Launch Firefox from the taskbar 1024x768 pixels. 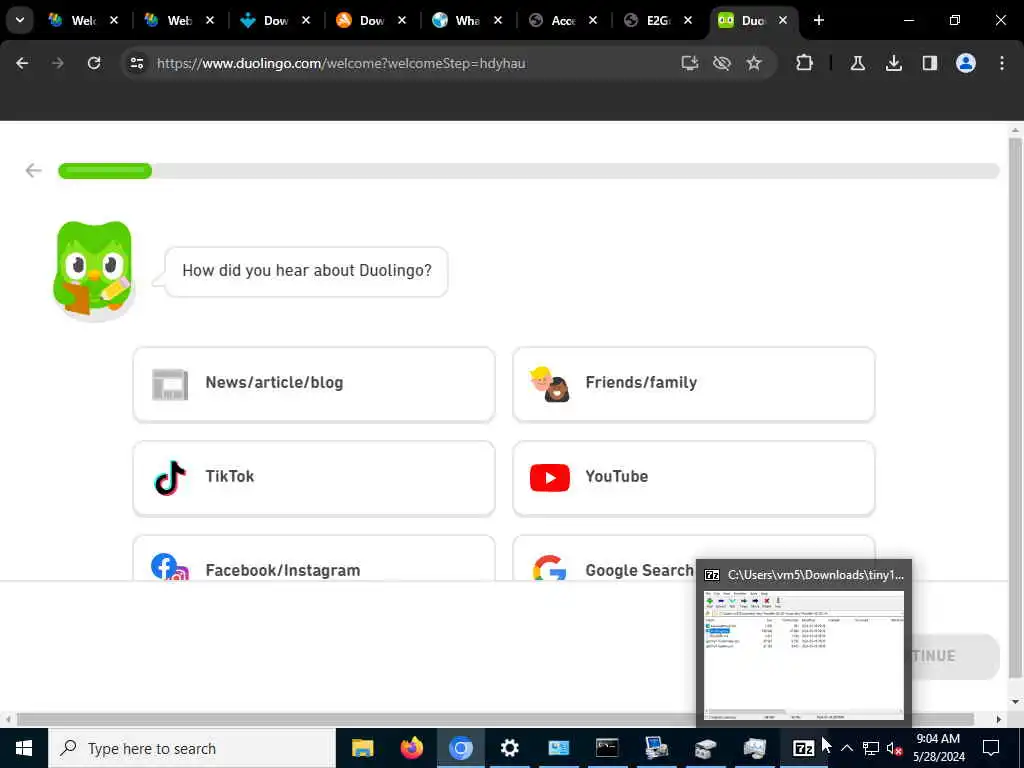click(411, 748)
